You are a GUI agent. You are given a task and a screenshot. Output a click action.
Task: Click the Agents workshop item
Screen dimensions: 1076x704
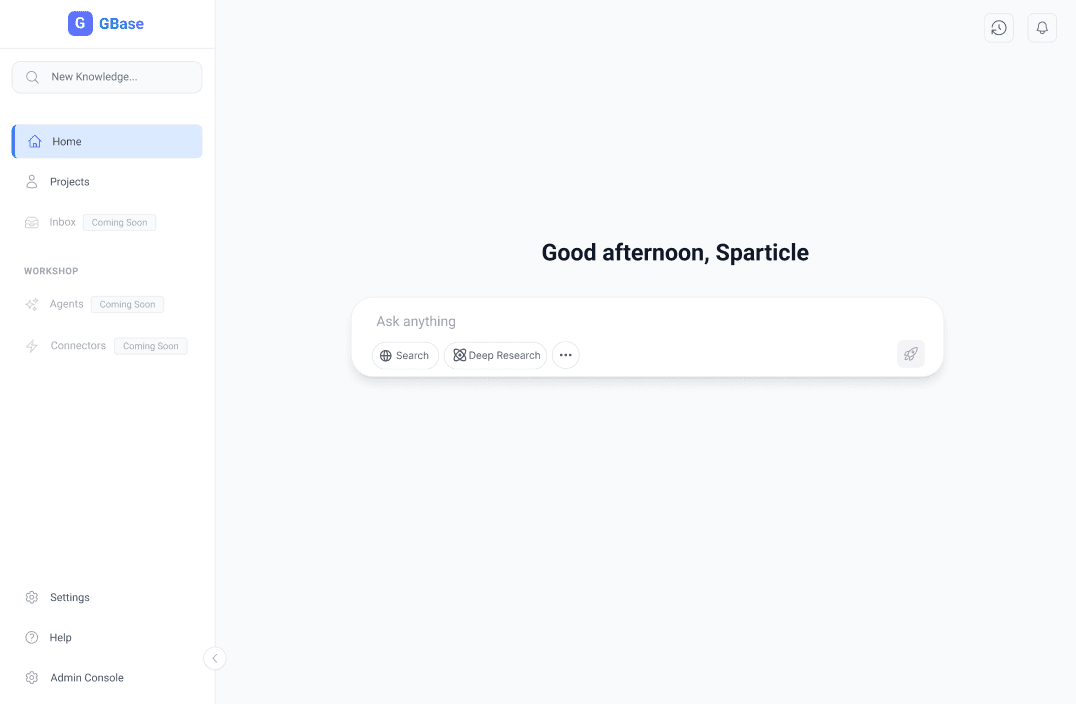point(66,304)
